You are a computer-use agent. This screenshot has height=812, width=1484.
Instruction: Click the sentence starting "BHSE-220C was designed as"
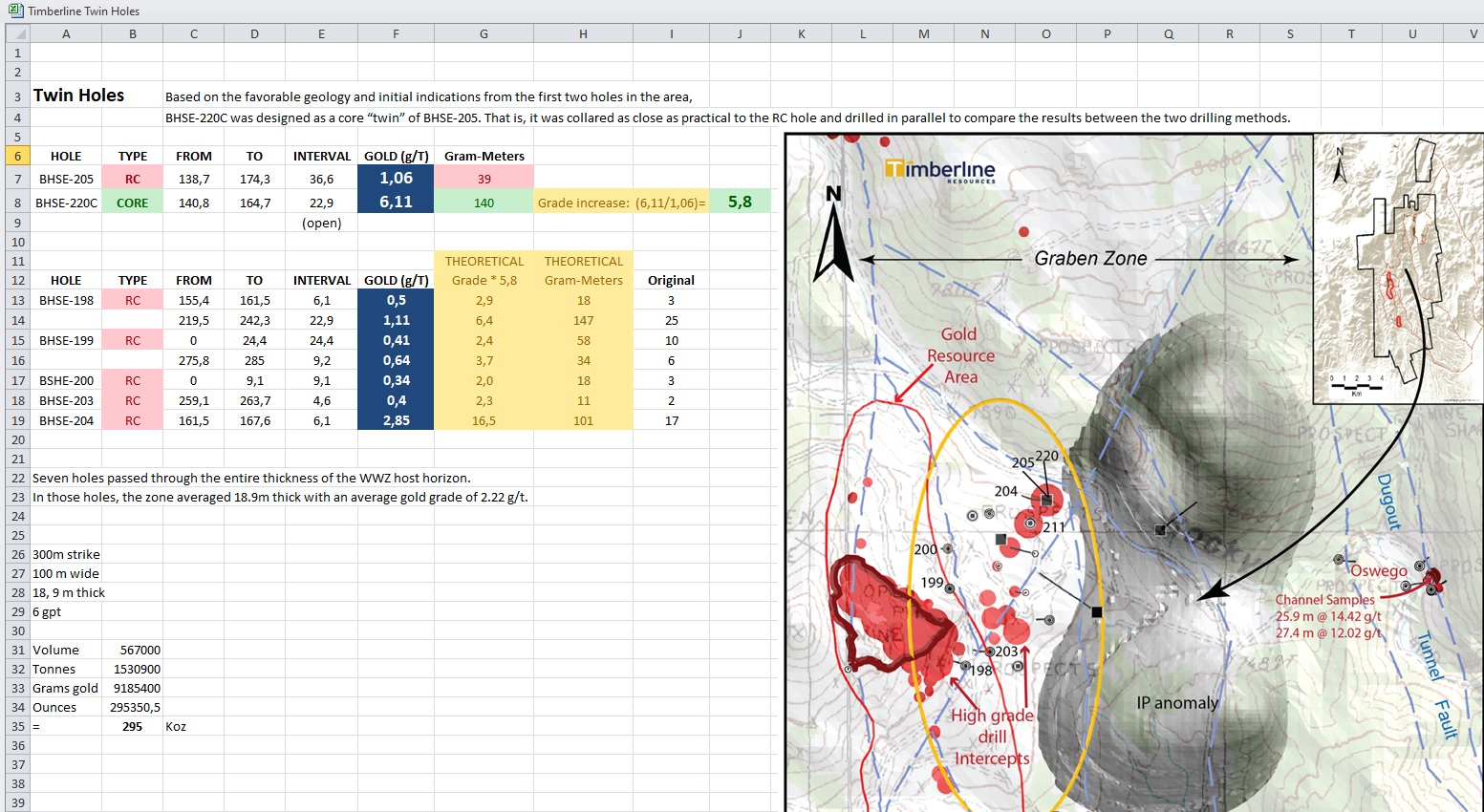(x=727, y=118)
